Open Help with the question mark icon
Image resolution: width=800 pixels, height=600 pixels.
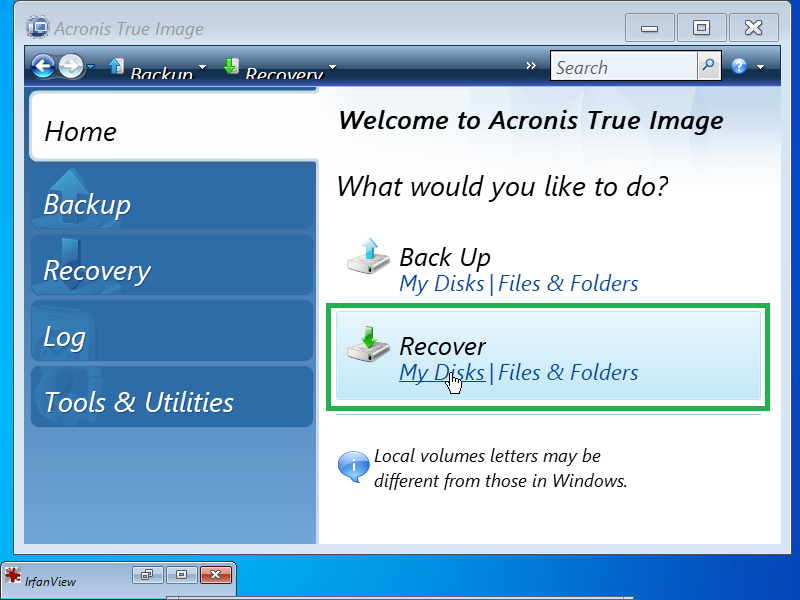tap(739, 66)
